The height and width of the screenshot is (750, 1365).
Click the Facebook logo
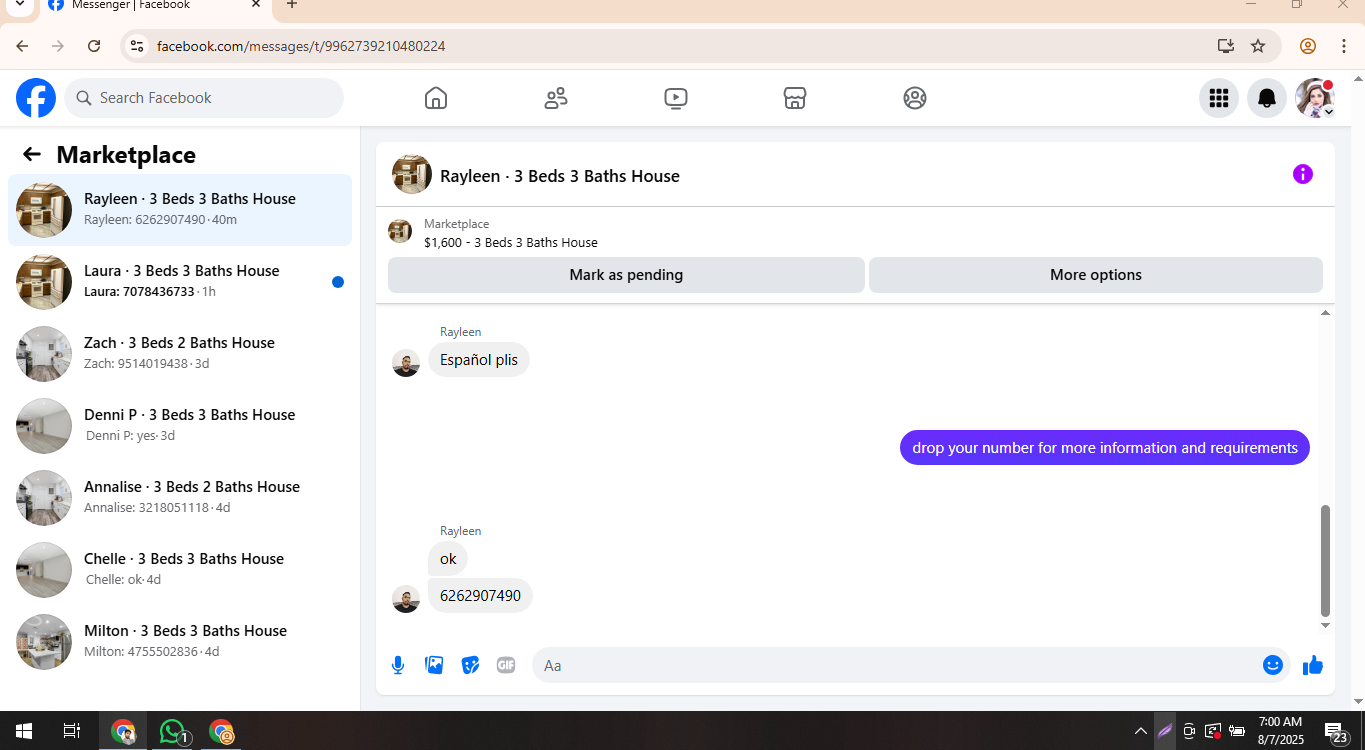[x=36, y=98]
